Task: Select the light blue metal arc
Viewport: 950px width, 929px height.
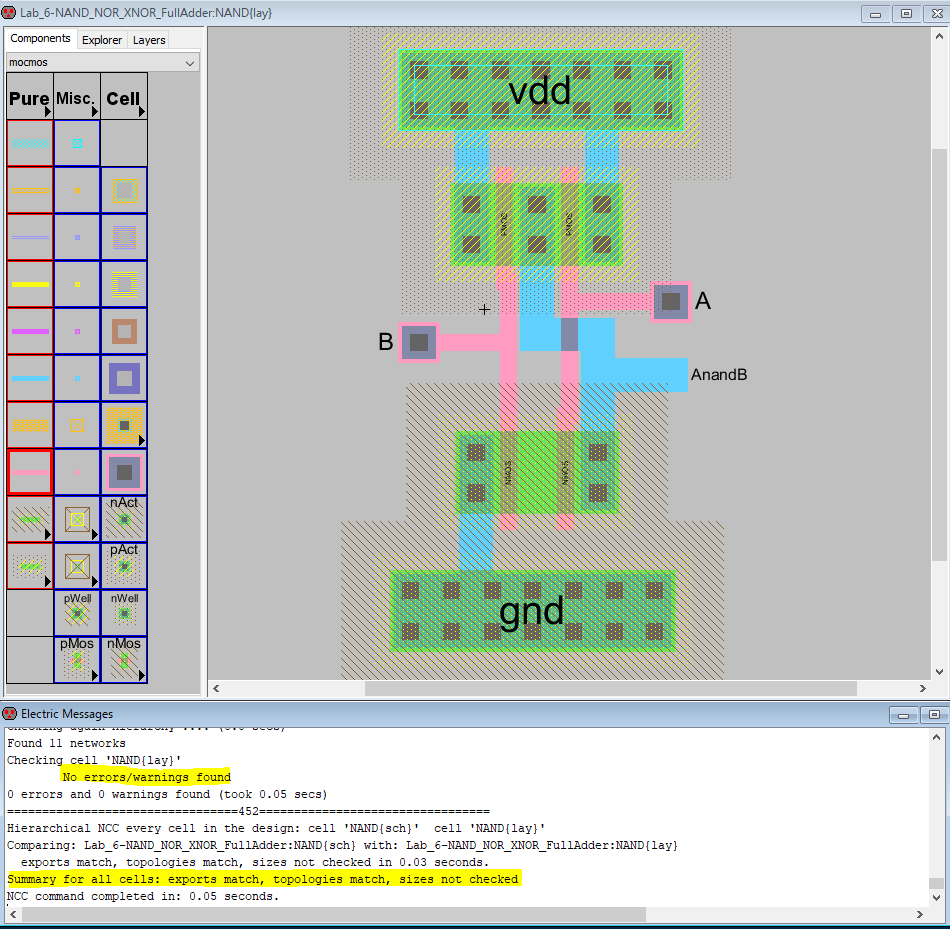Action: point(30,378)
